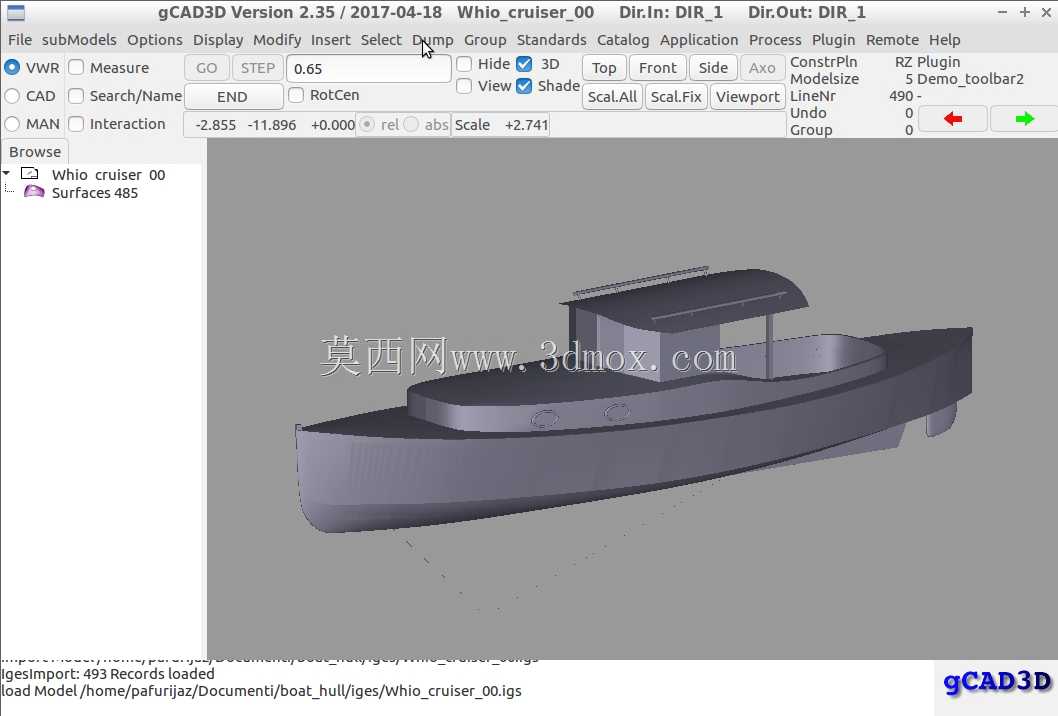
Task: Open the Select menu
Action: 381,40
